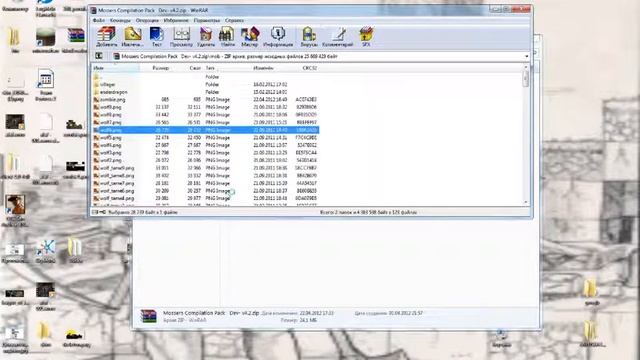Viewport: 640px width, 360px height.
Task: Open the Команды menu
Action: click(x=120, y=20)
